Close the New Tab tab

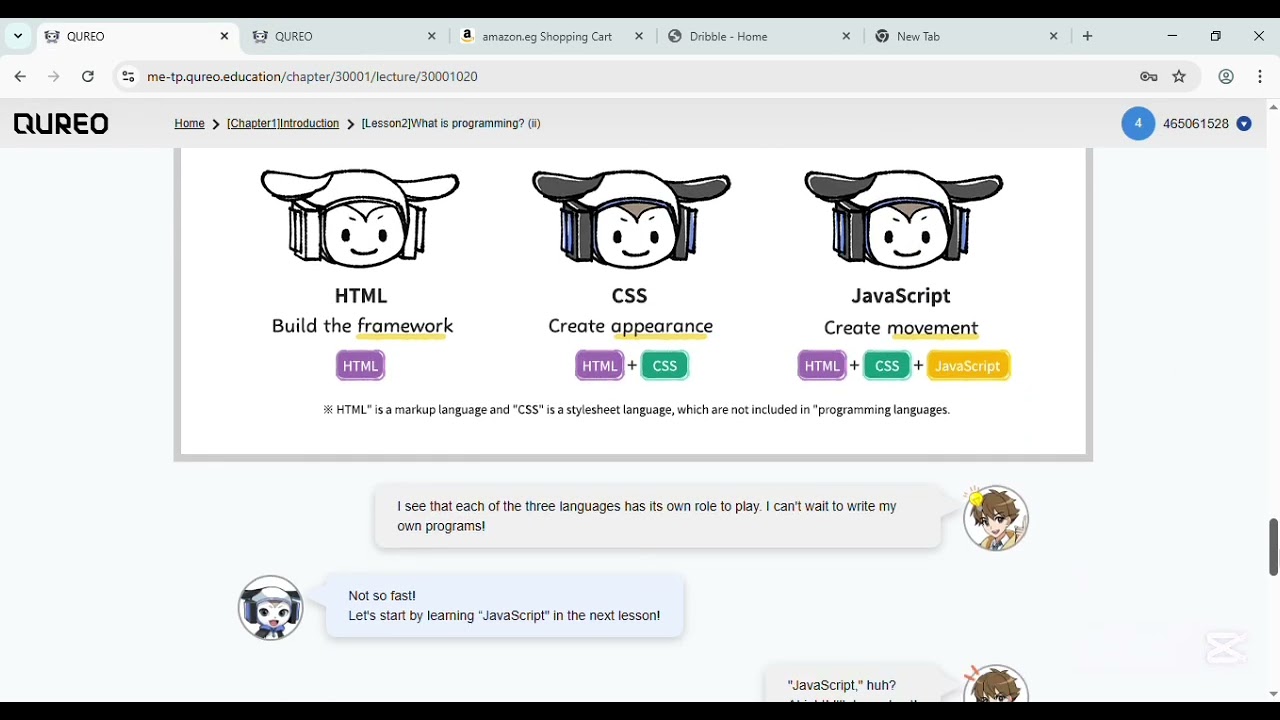[1054, 36]
